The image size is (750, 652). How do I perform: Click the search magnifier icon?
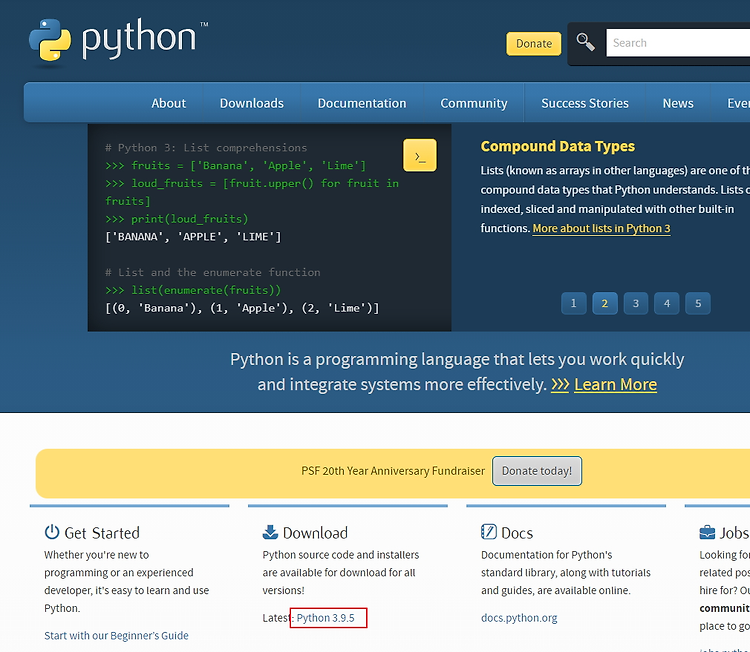click(585, 42)
